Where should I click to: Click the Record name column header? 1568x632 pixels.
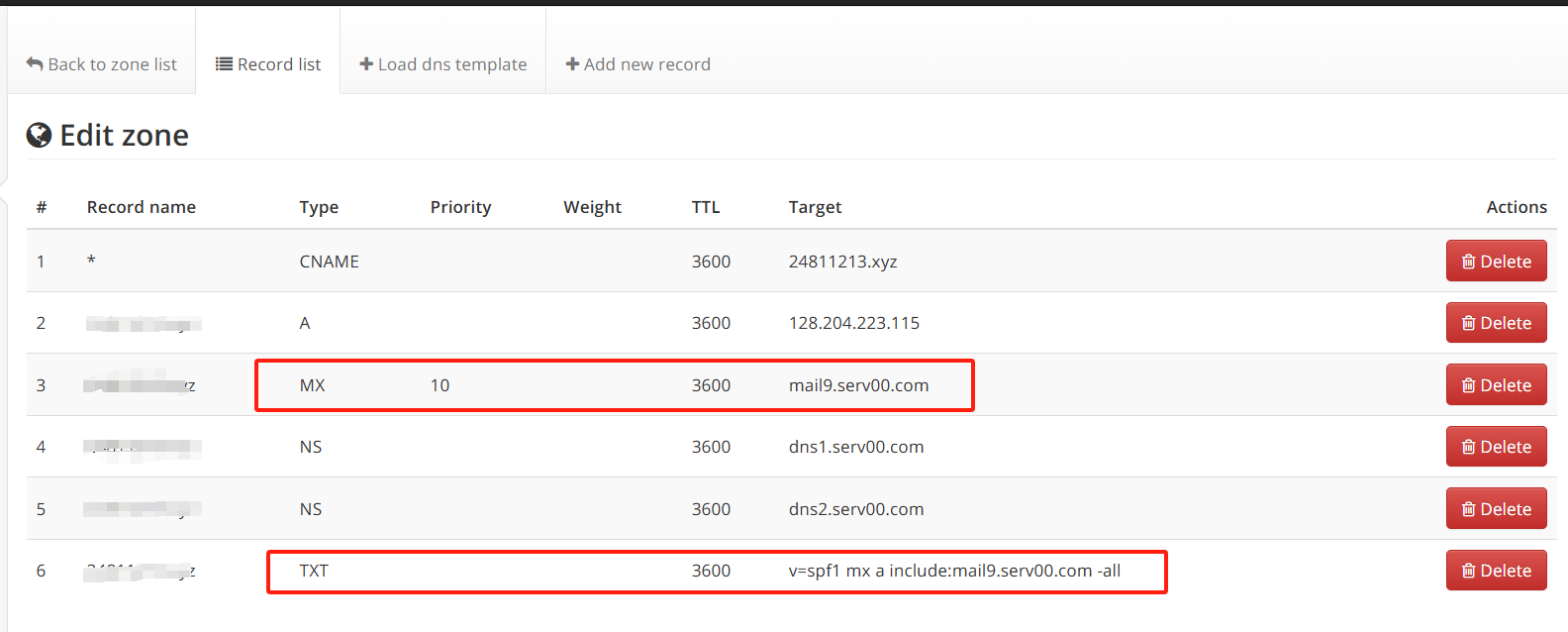pyautogui.click(x=142, y=207)
